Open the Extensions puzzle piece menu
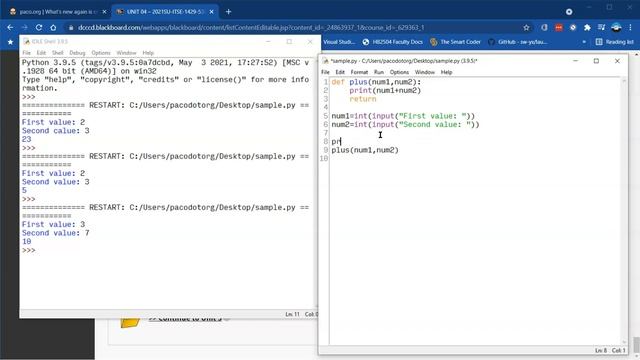 587,27
